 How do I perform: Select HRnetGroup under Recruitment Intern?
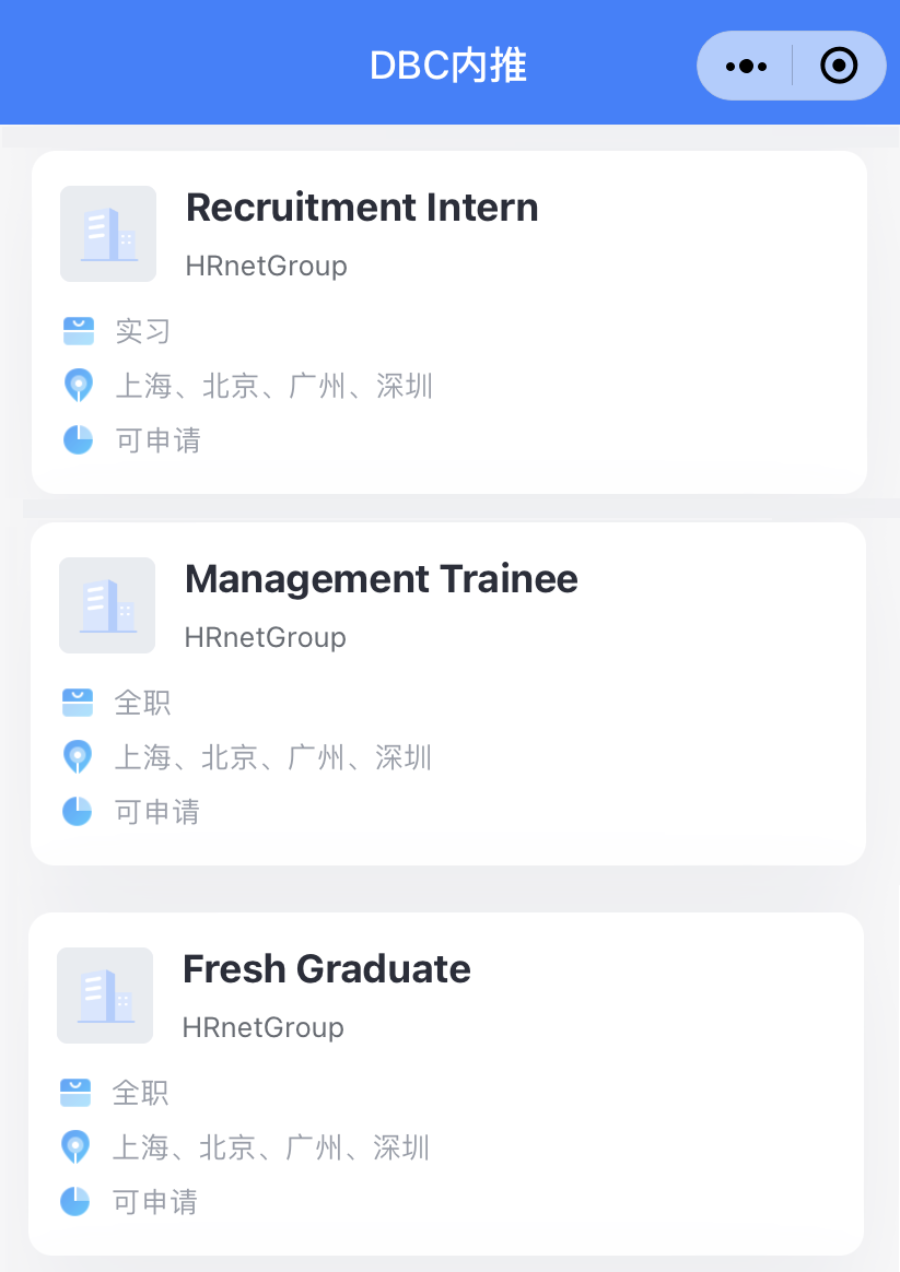tap(266, 266)
